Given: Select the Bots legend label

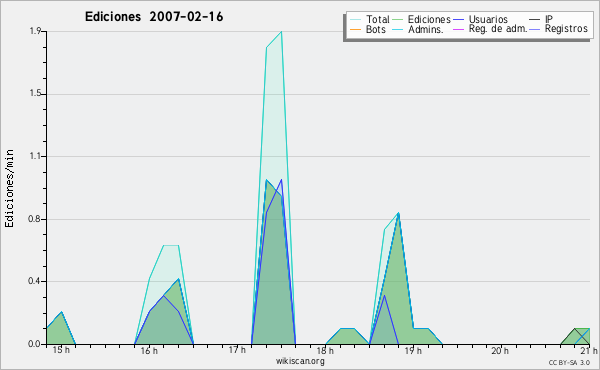Looking at the screenshot, I should pyautogui.click(x=376, y=29).
